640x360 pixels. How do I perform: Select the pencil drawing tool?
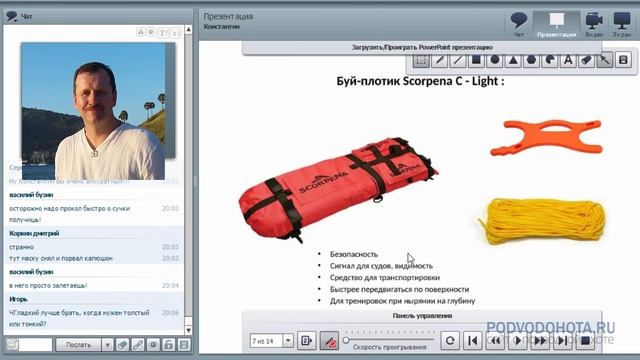point(440,60)
